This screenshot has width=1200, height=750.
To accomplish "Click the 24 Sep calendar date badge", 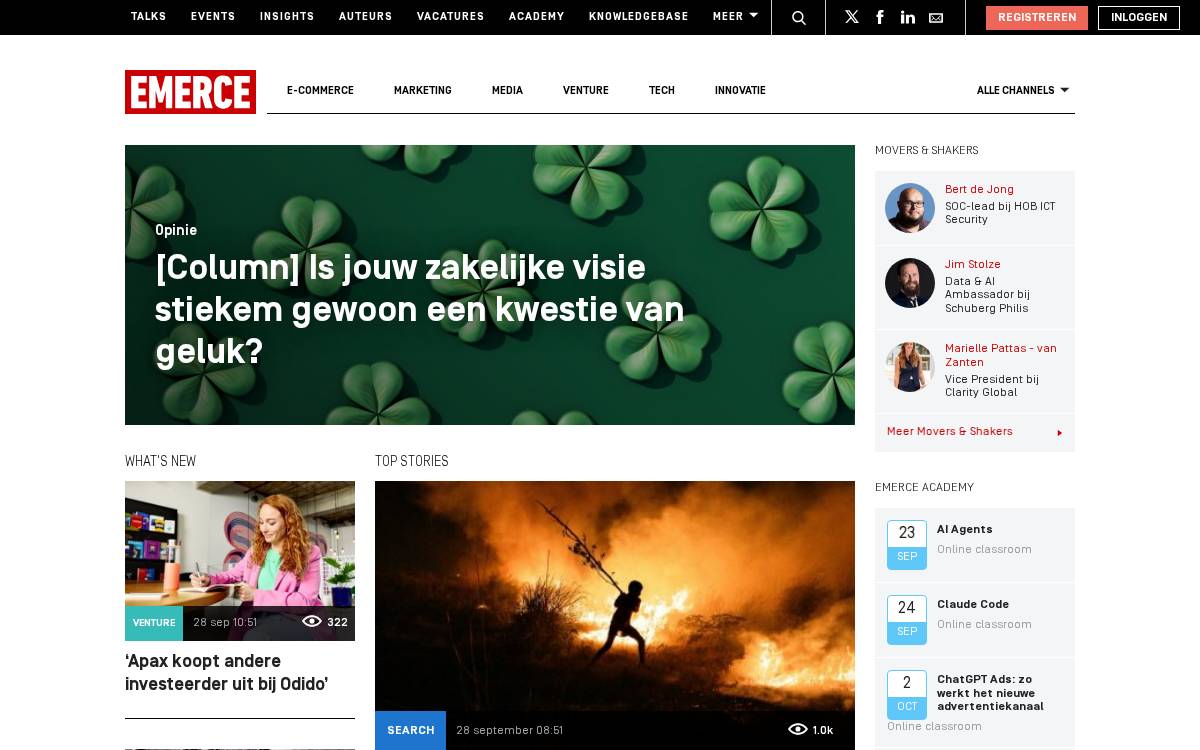I will coord(907,620).
